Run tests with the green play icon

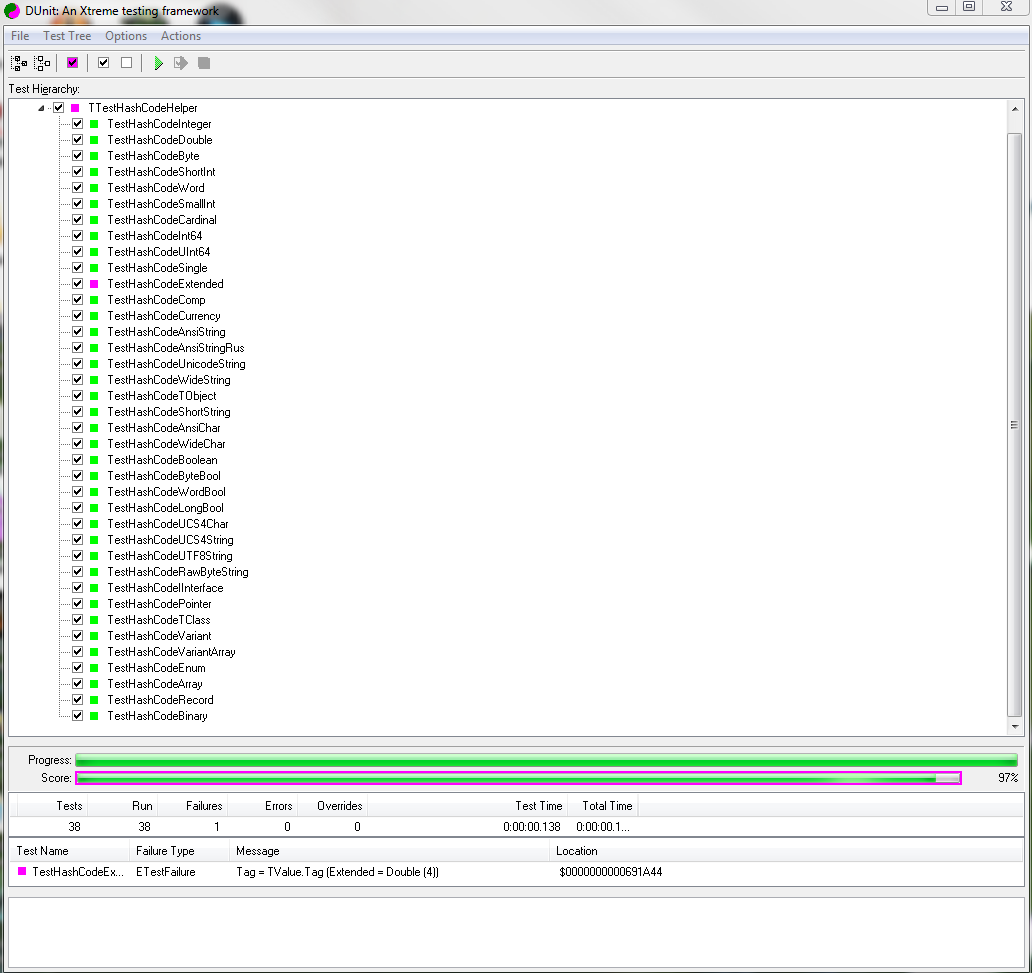coord(158,63)
